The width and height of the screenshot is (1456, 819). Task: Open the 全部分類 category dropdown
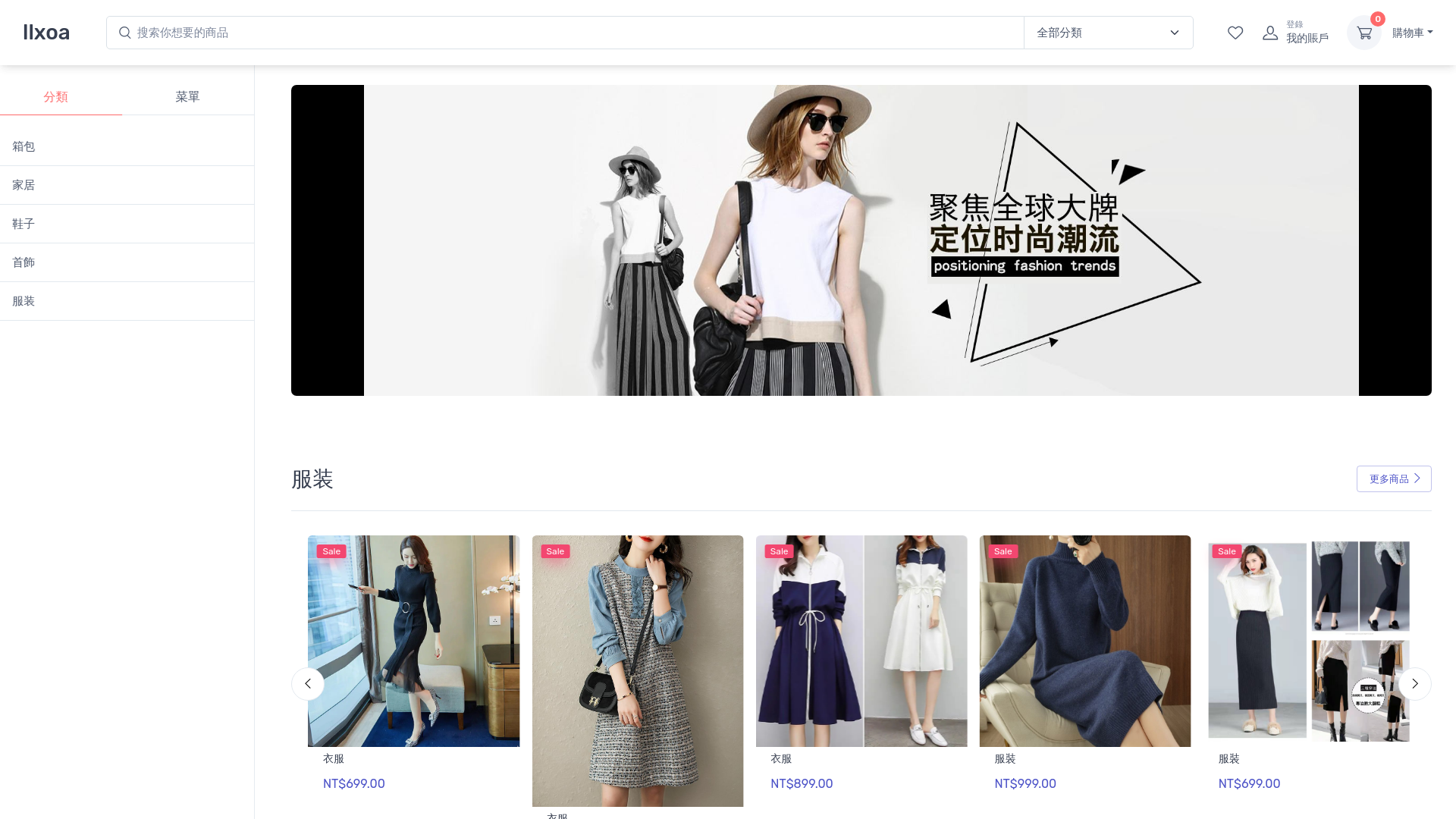1108,33
